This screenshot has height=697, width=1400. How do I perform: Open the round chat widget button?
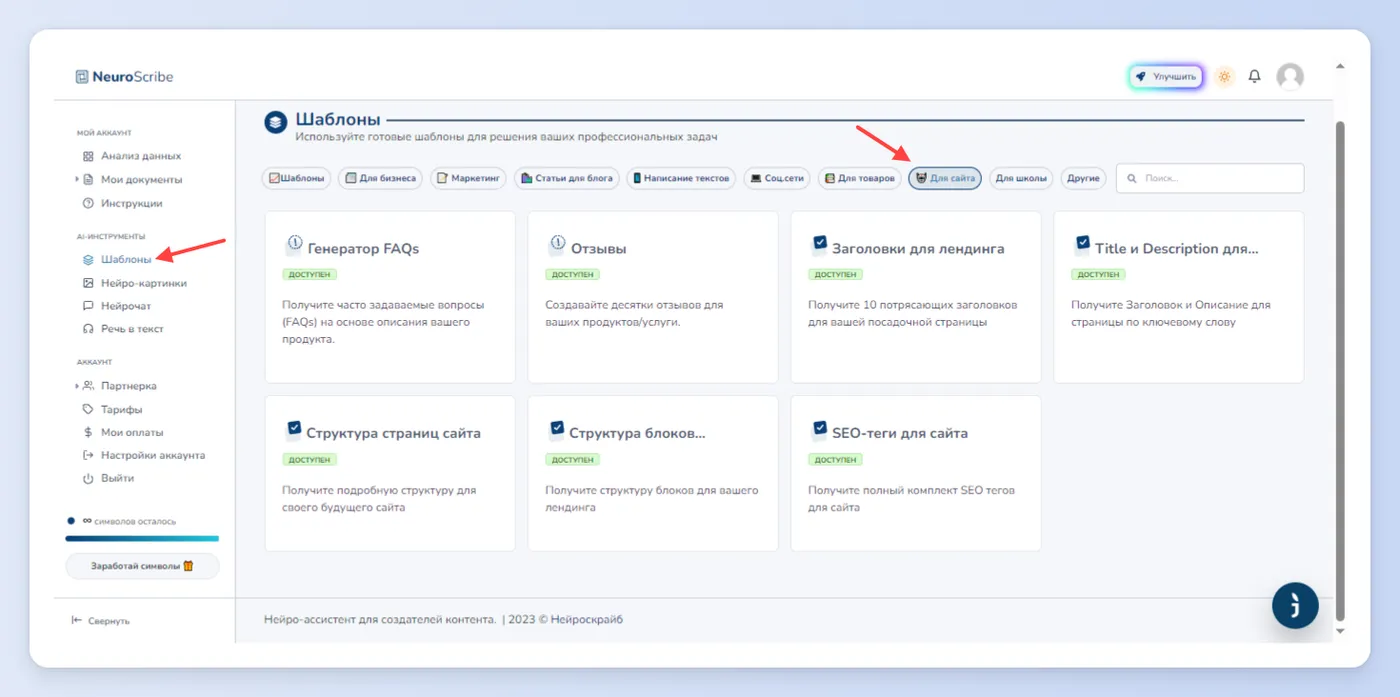pyautogui.click(x=1295, y=605)
